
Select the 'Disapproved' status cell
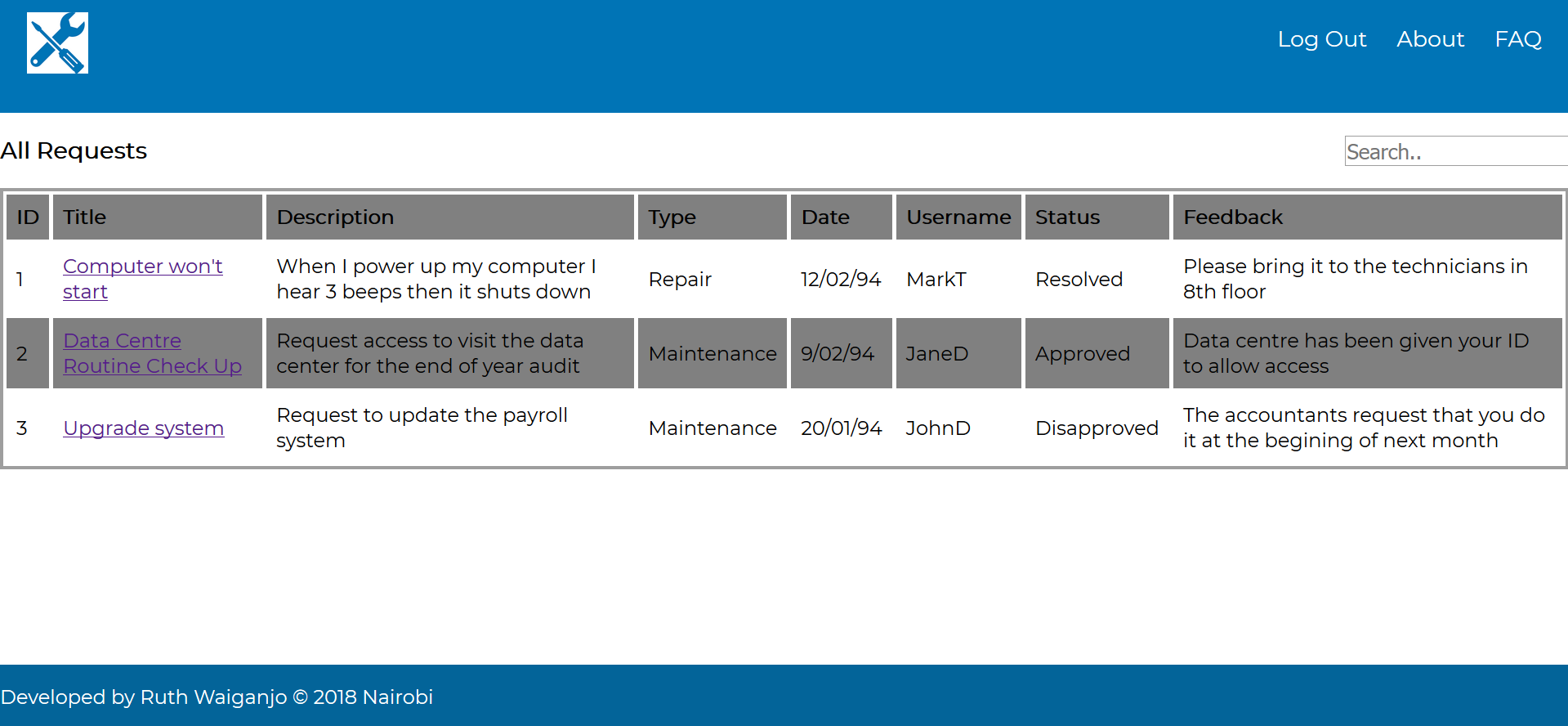[1097, 428]
